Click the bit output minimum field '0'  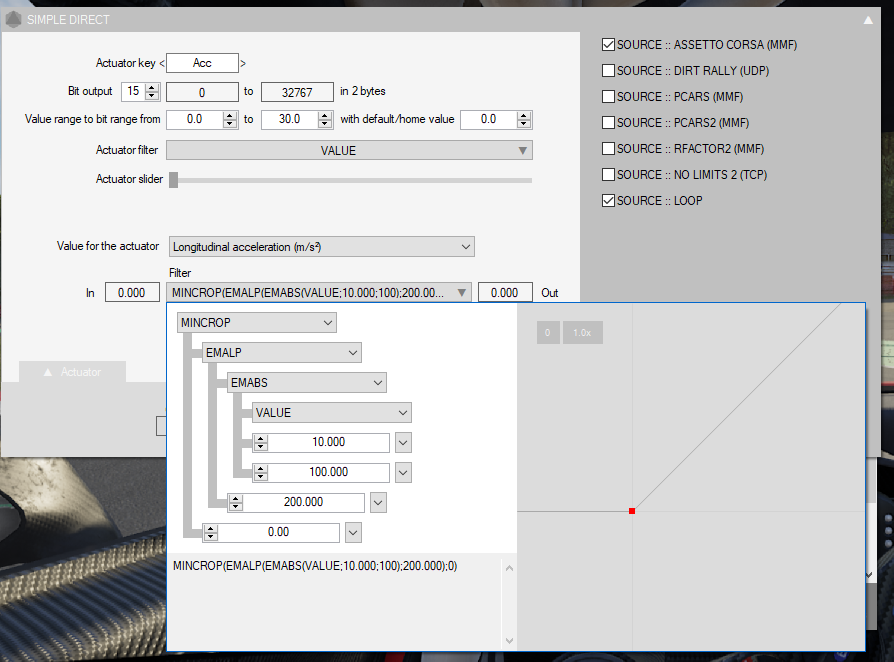click(202, 92)
